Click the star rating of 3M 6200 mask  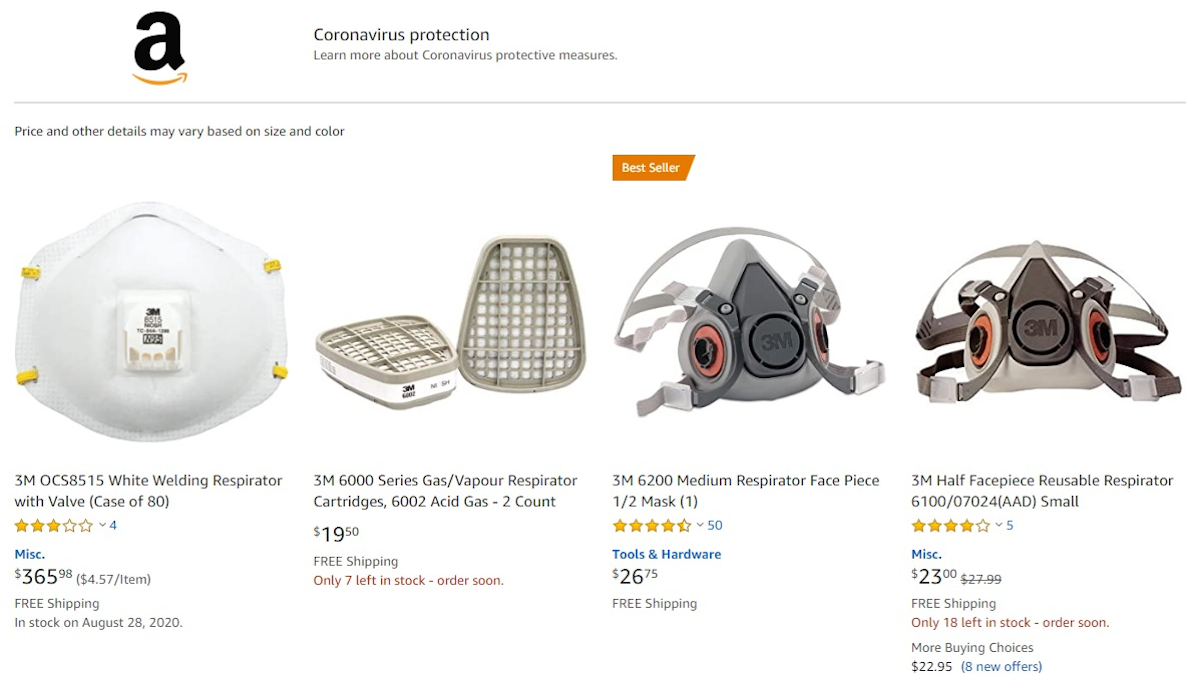click(x=651, y=526)
